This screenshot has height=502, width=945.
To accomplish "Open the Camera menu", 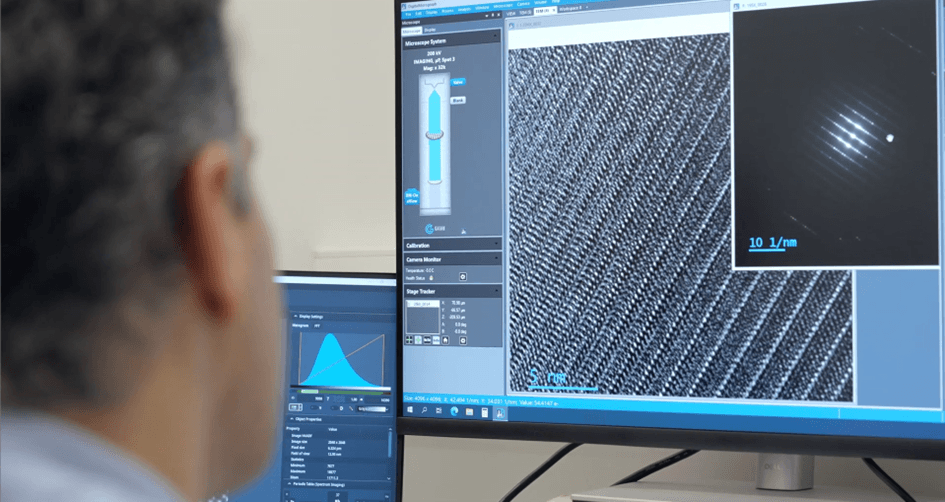I will click(x=524, y=4).
